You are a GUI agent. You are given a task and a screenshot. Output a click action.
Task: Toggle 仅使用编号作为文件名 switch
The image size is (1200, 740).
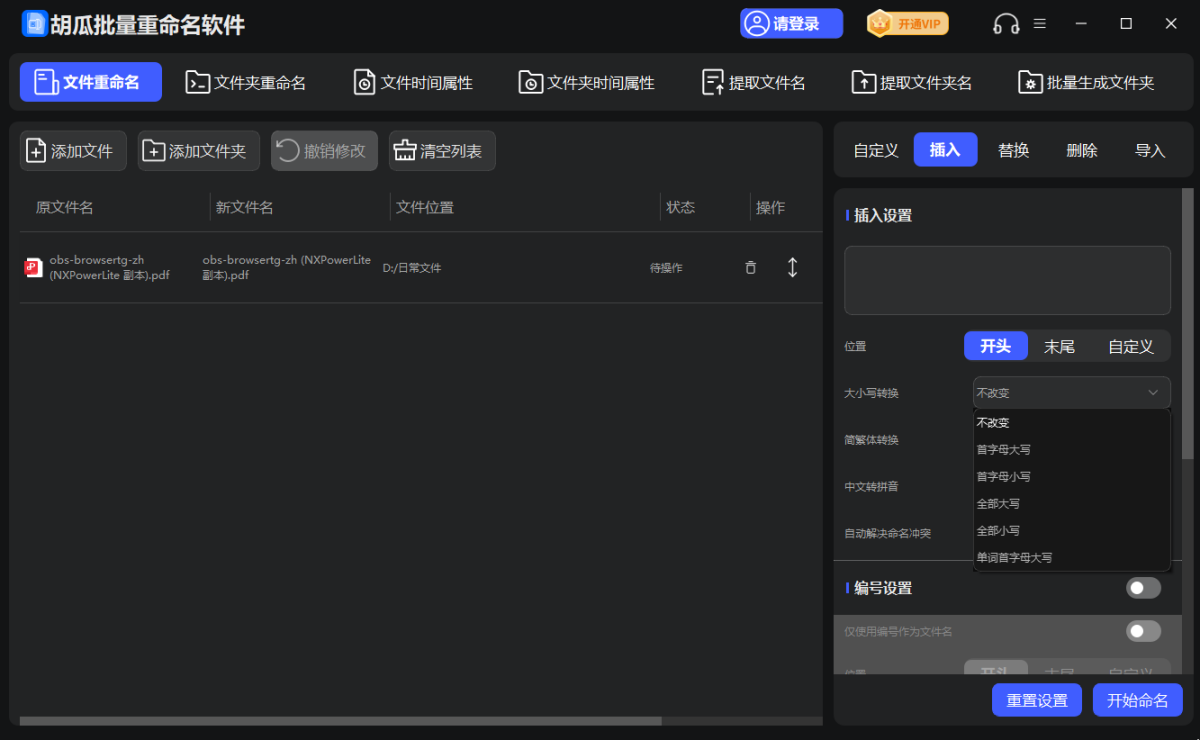[1143, 631]
